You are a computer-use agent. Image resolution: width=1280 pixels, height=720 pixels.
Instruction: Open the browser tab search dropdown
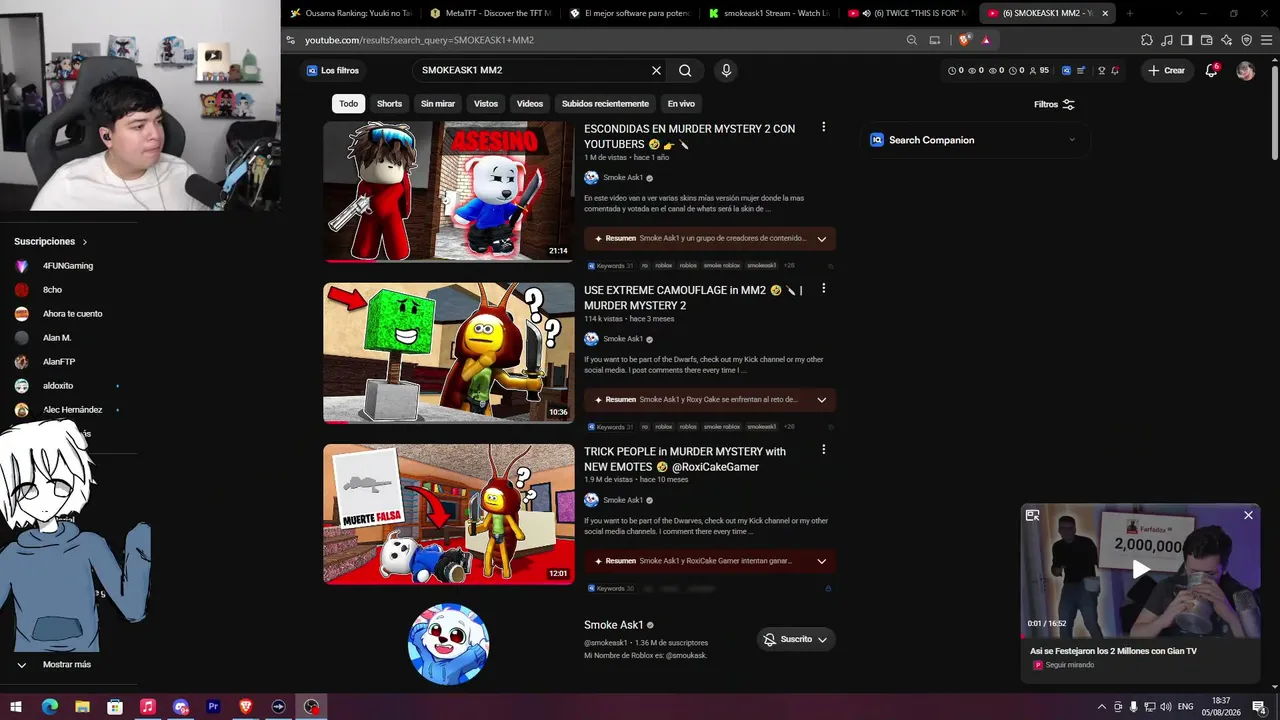point(1179,13)
